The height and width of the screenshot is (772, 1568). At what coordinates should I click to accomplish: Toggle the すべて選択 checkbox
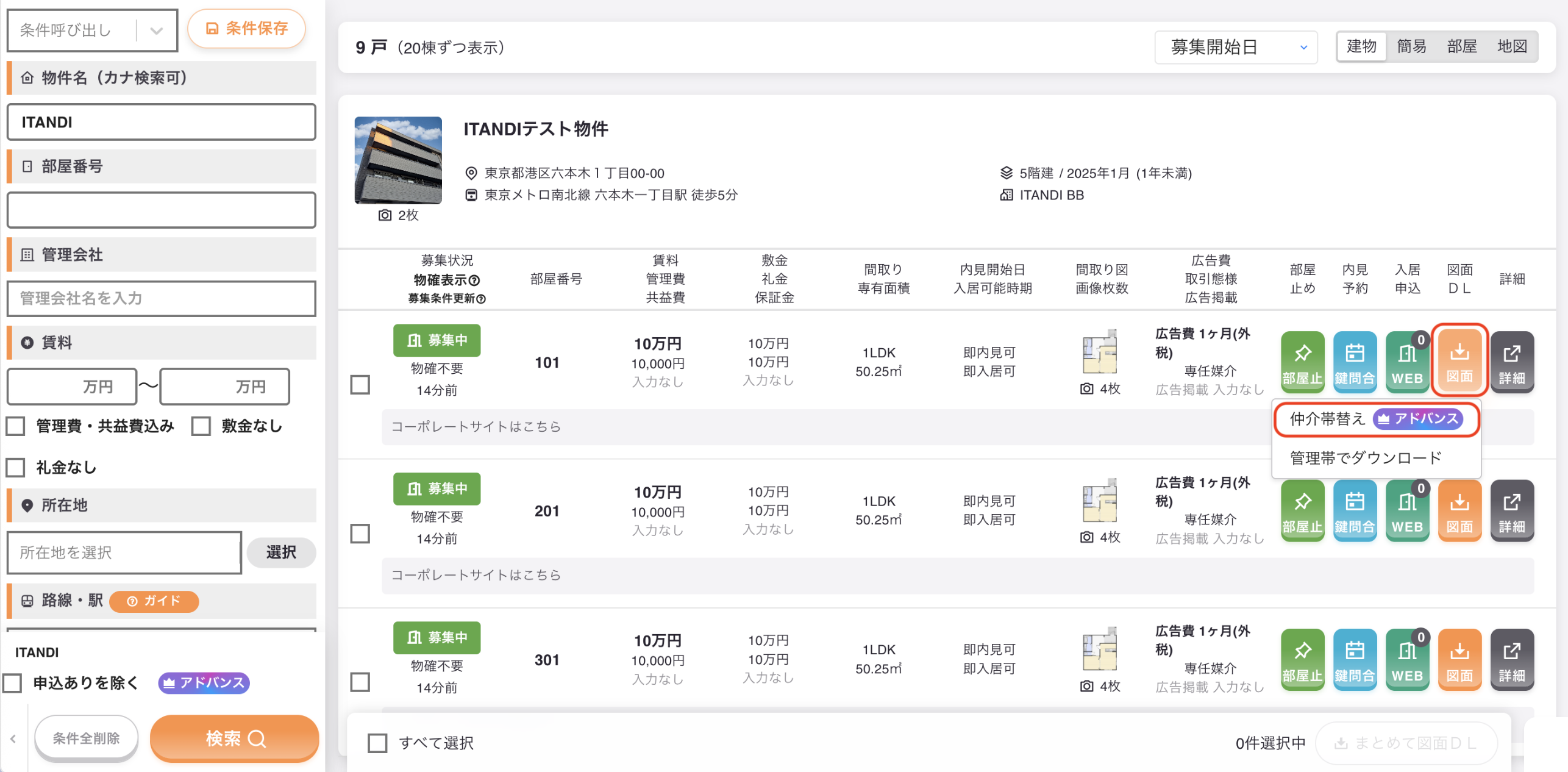click(x=377, y=743)
